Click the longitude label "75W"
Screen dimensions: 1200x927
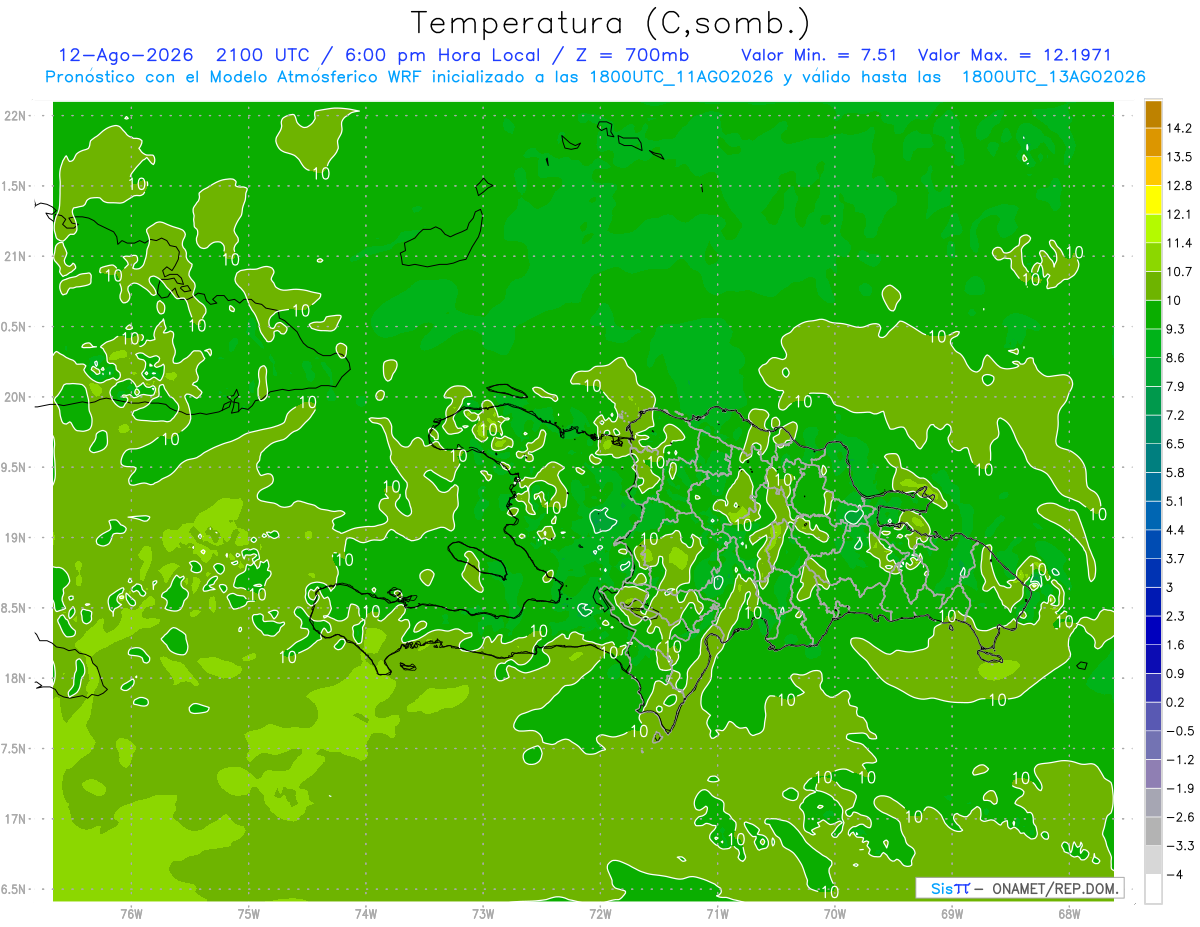point(249,913)
